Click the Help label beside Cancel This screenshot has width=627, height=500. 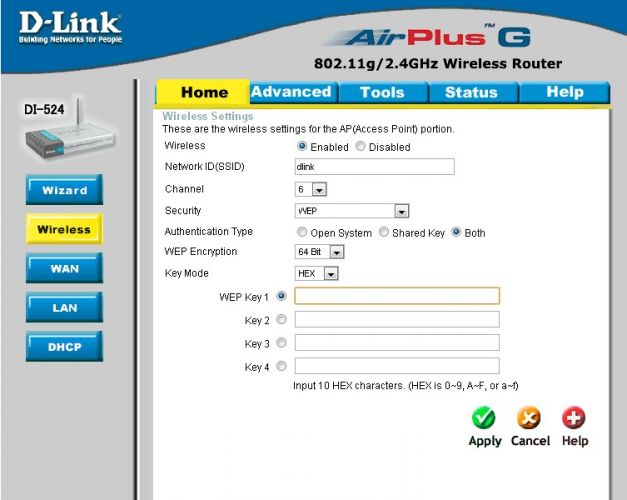point(575,441)
